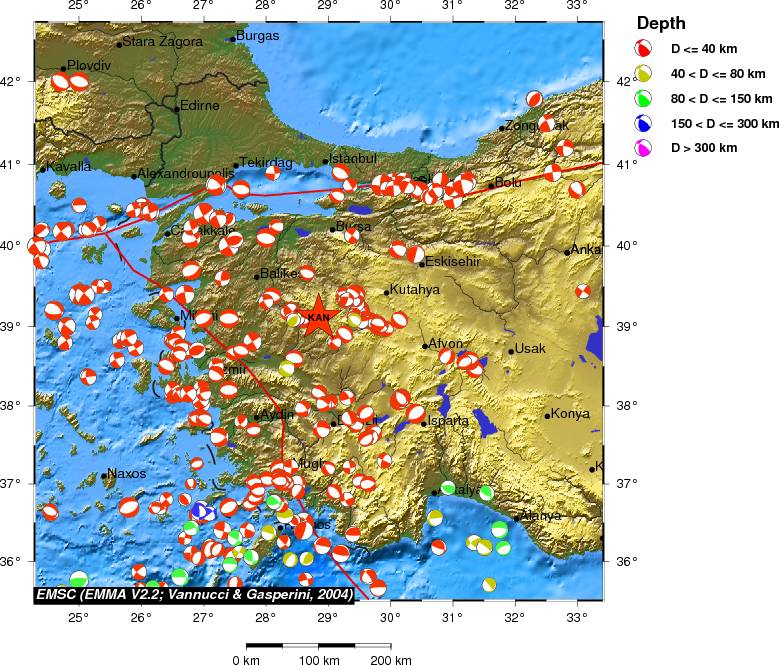
Task: Click the black city dot for Konya
Action: [x=547, y=416]
